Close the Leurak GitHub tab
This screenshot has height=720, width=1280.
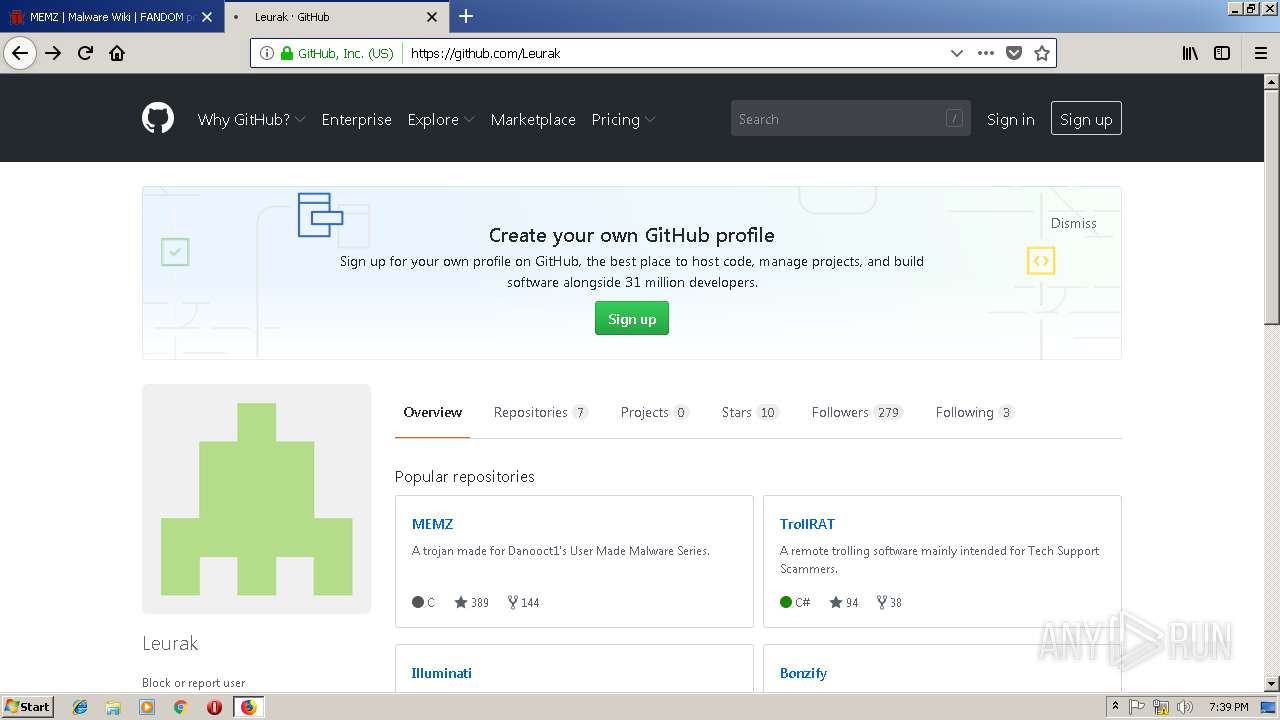[432, 17]
